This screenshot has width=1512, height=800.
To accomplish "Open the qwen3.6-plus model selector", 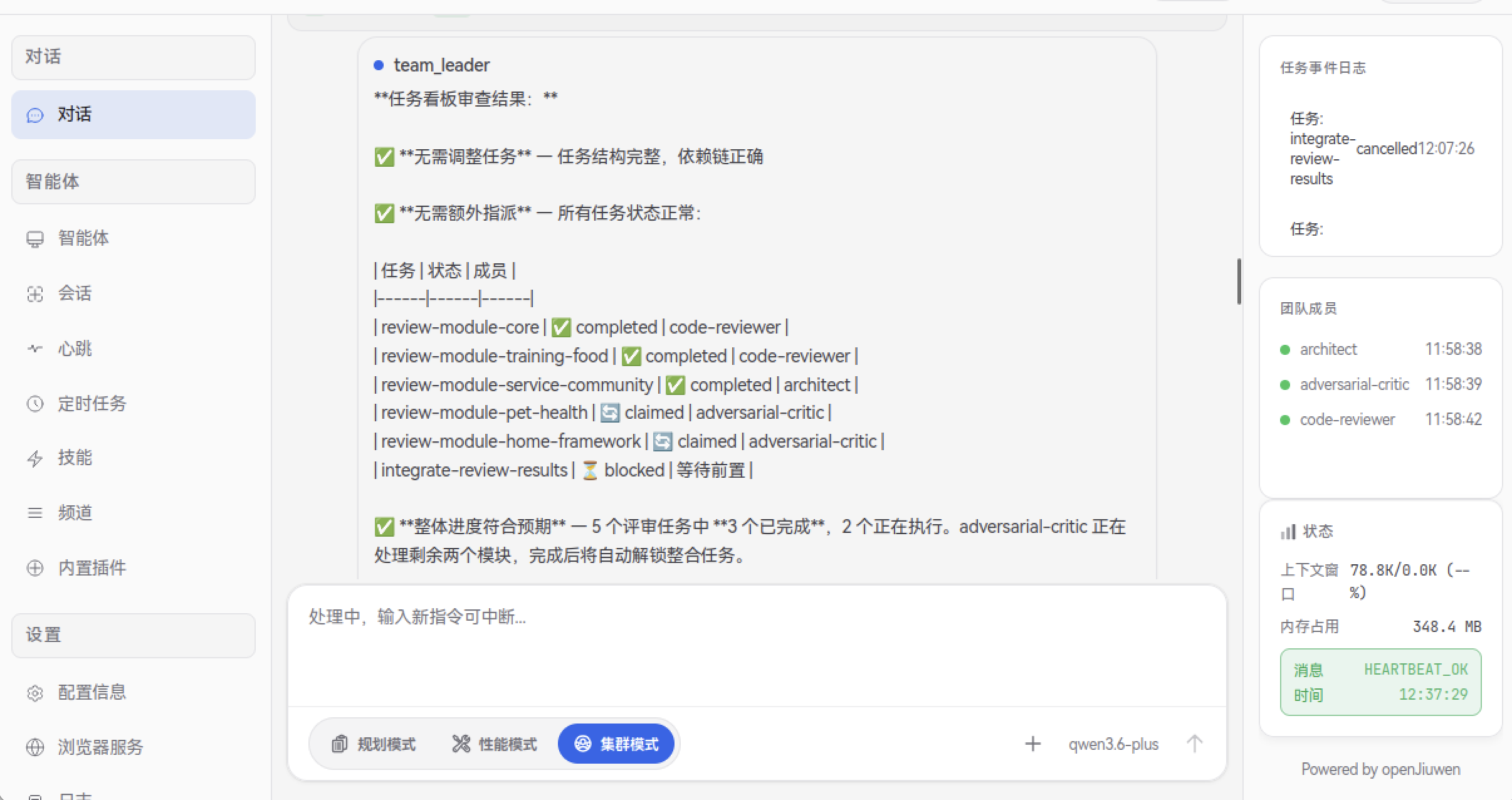I will pyautogui.click(x=1114, y=744).
